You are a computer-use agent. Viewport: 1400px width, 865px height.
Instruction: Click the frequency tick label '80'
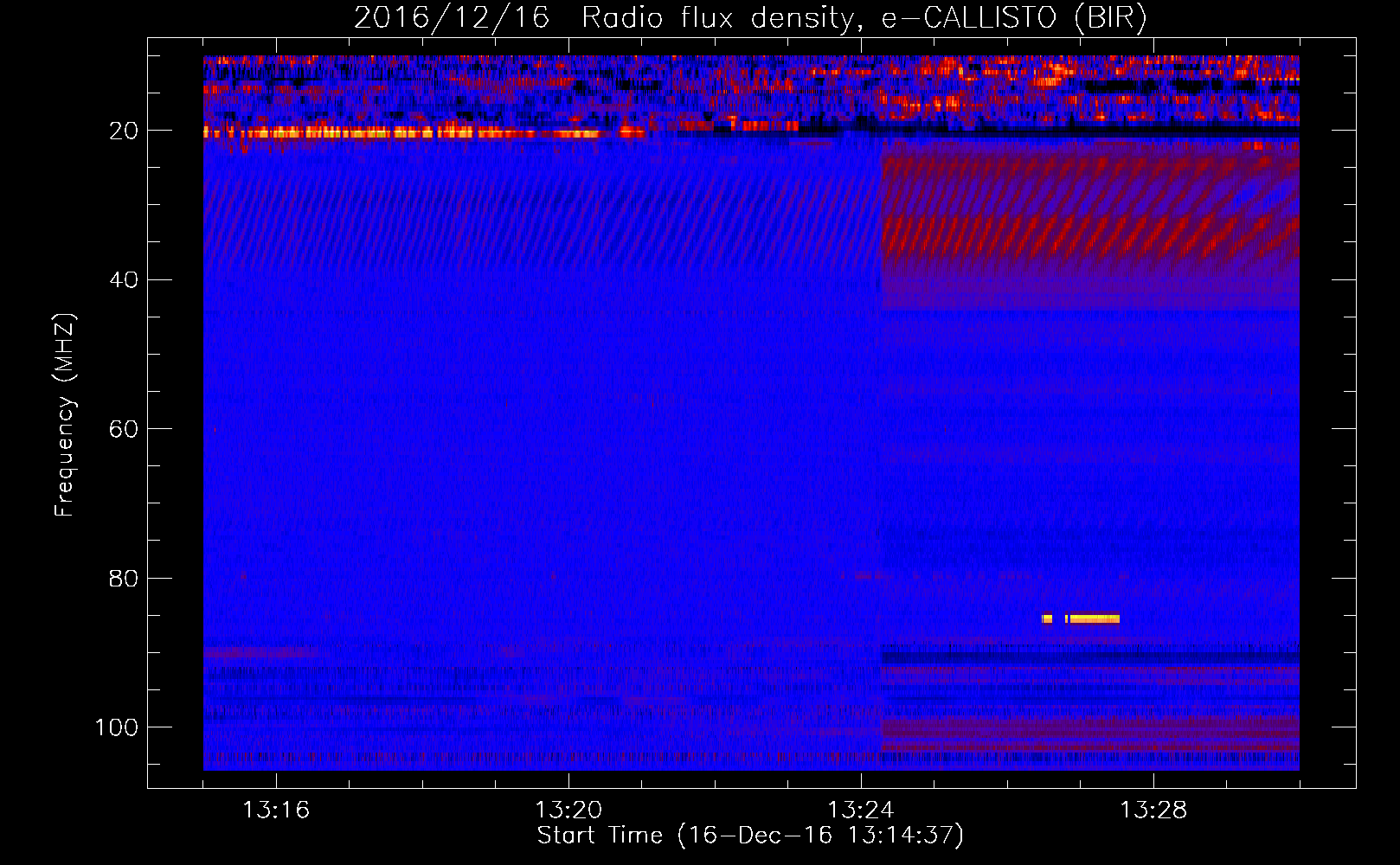125,578
